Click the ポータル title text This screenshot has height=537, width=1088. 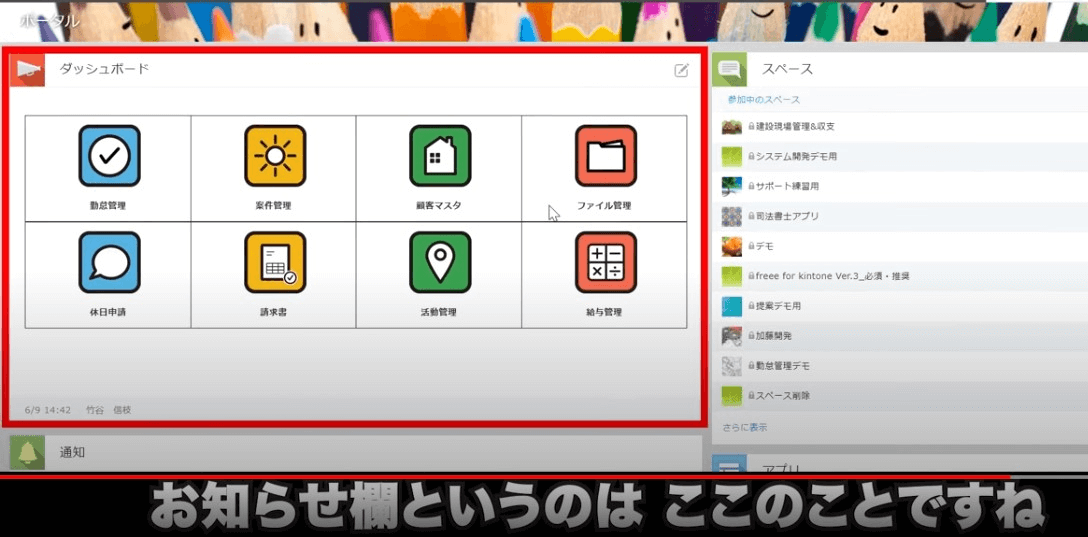point(49,22)
